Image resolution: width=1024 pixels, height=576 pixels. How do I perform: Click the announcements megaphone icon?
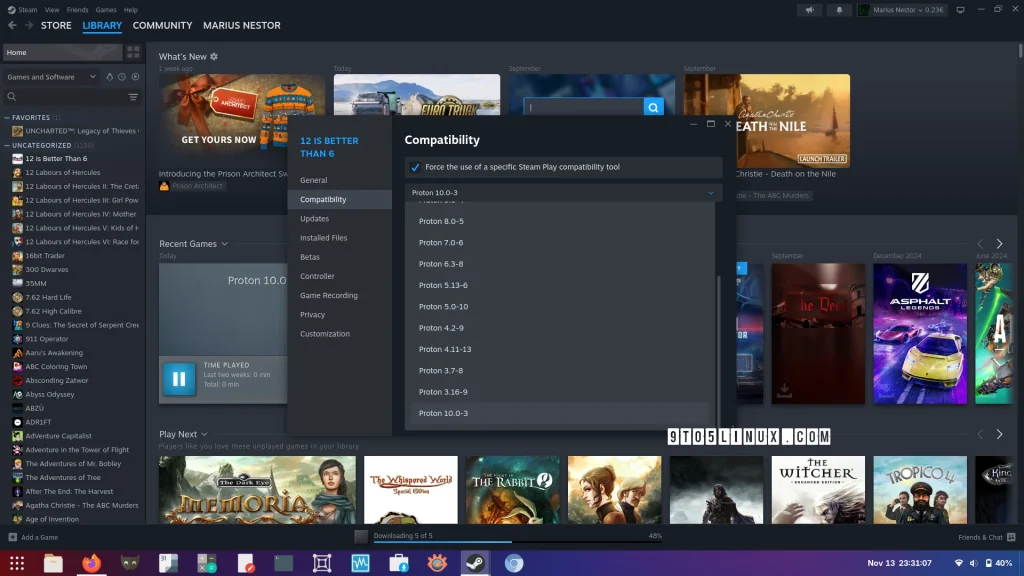pyautogui.click(x=810, y=9)
